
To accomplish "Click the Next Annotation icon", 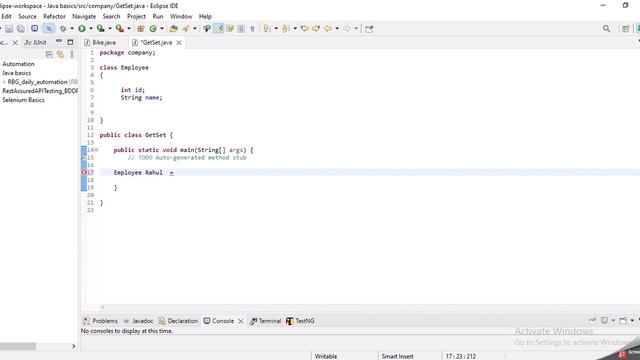I will point(267,29).
